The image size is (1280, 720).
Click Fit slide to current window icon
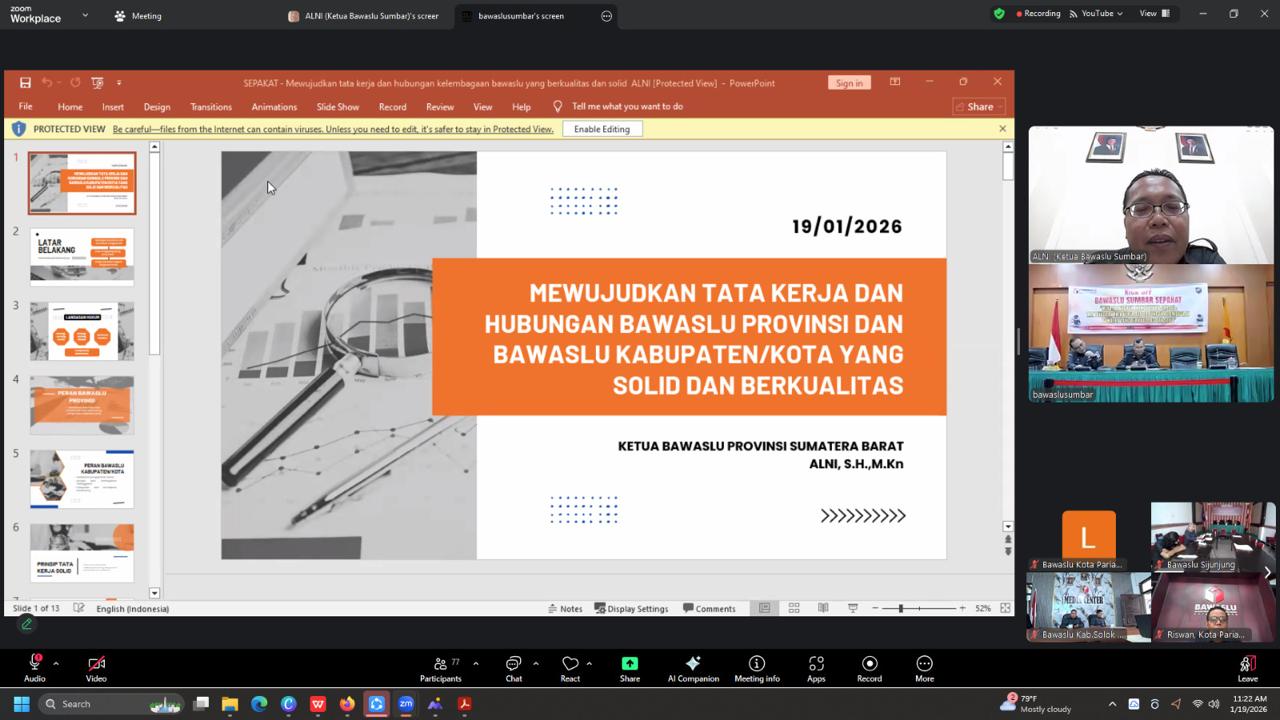click(x=1005, y=608)
